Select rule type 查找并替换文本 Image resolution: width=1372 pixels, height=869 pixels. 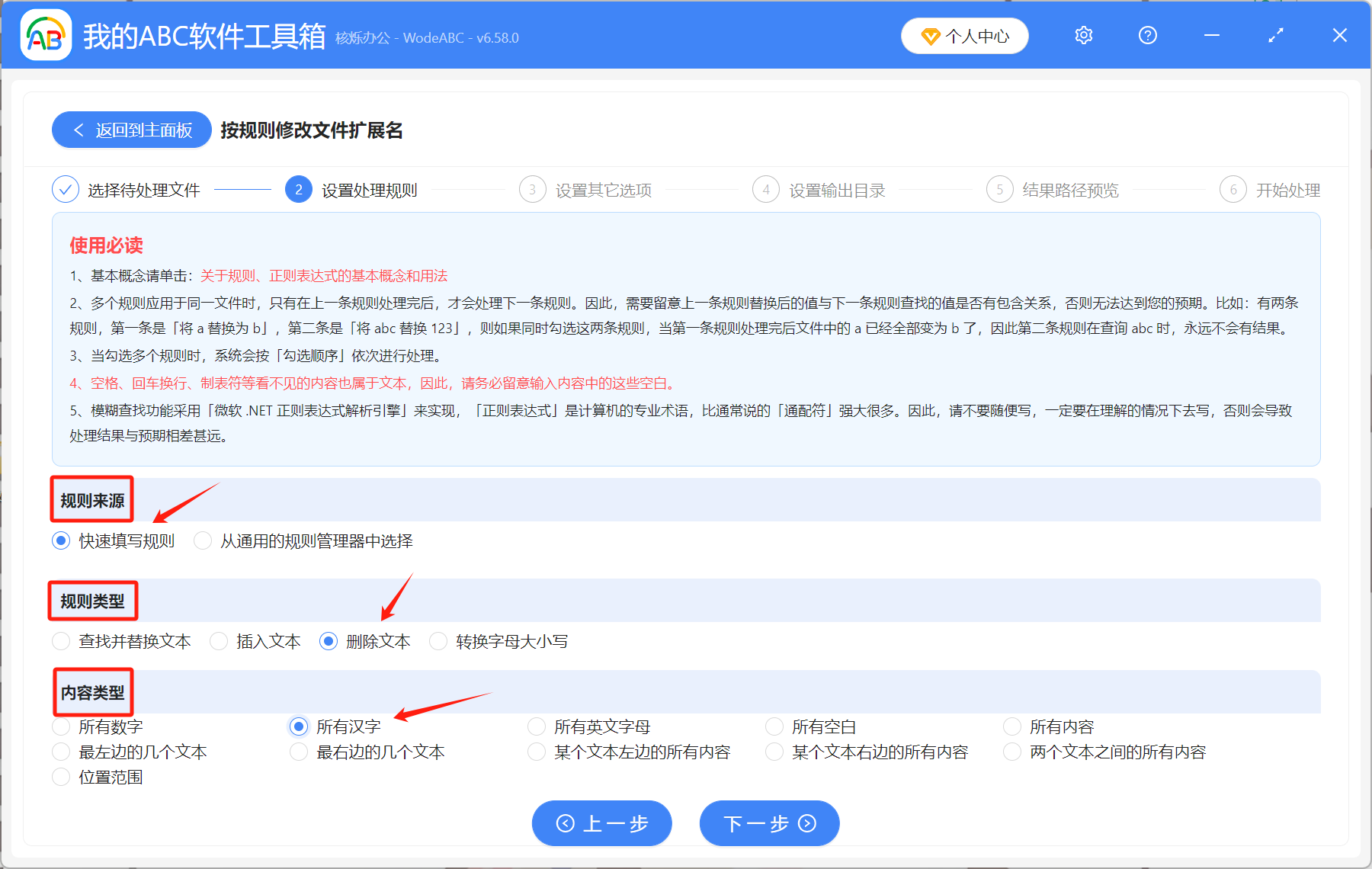tap(60, 641)
